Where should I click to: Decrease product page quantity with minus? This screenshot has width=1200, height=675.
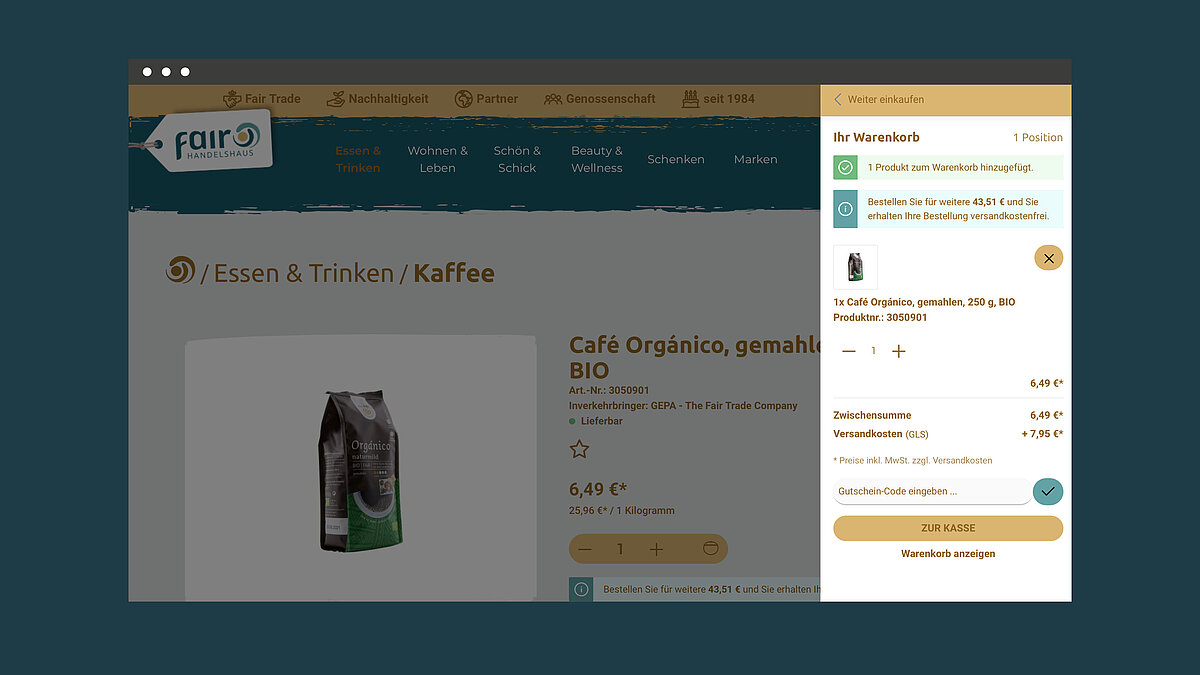tap(585, 549)
